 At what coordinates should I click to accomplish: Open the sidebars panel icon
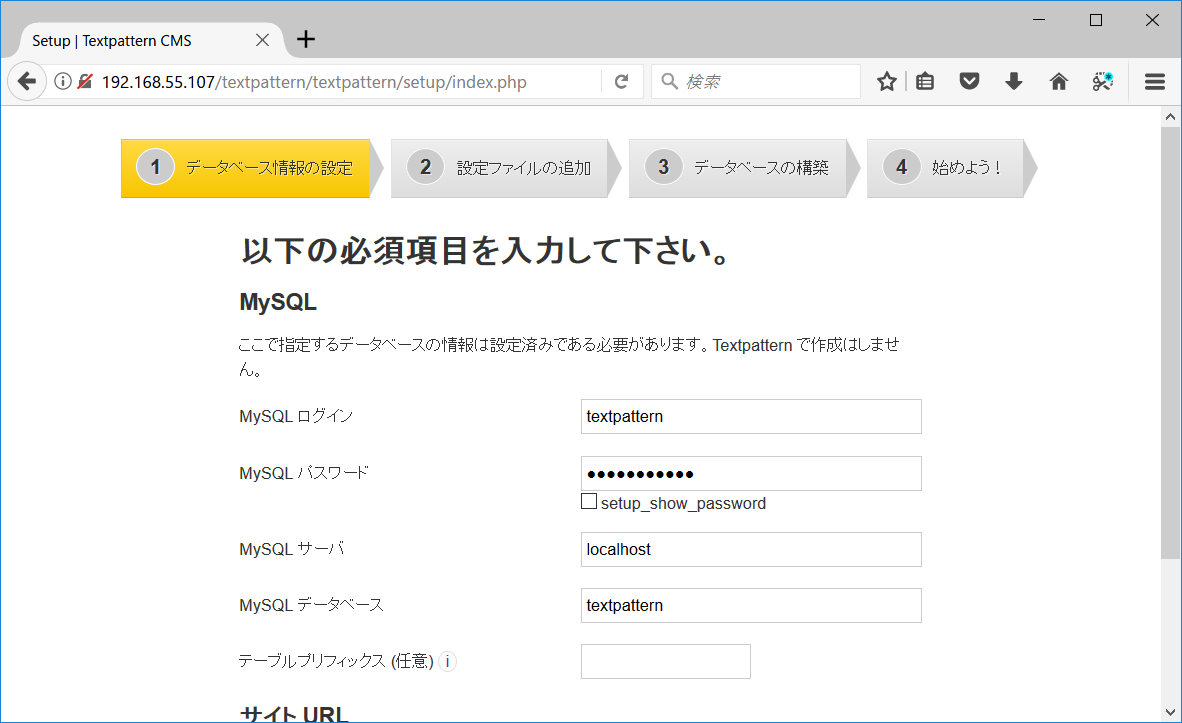tap(924, 81)
